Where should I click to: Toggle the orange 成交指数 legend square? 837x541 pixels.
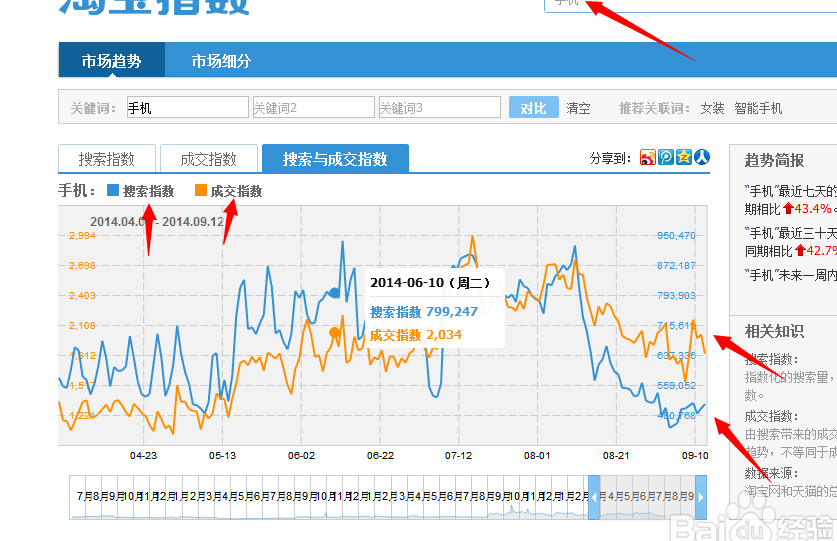pos(201,190)
